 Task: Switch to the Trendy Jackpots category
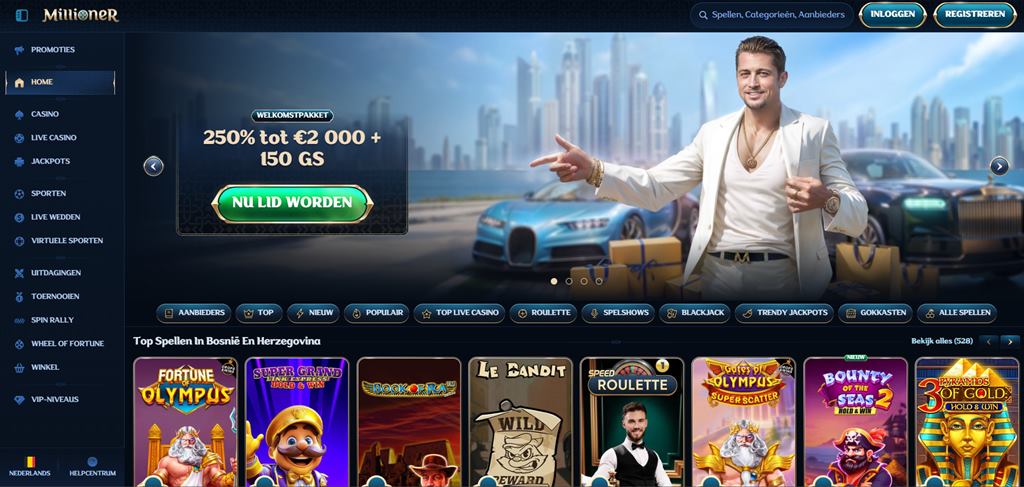point(784,313)
